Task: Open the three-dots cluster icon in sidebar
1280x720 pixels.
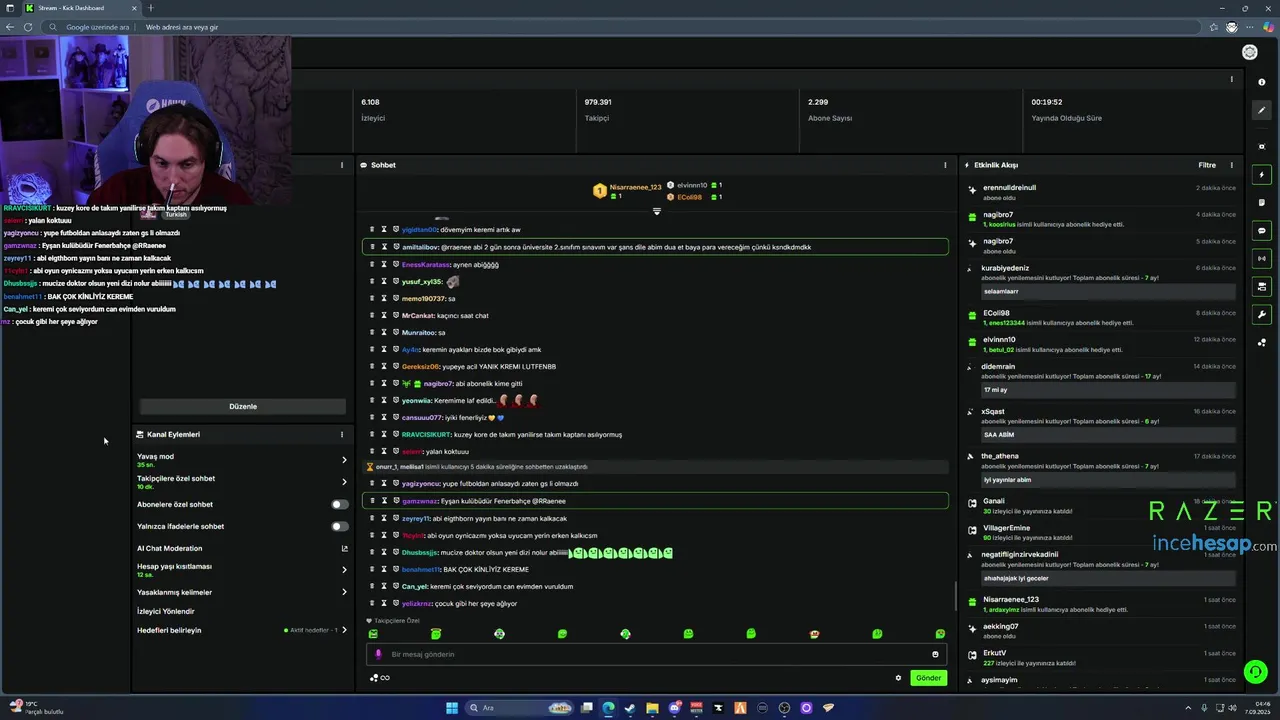Action: (x=1262, y=342)
